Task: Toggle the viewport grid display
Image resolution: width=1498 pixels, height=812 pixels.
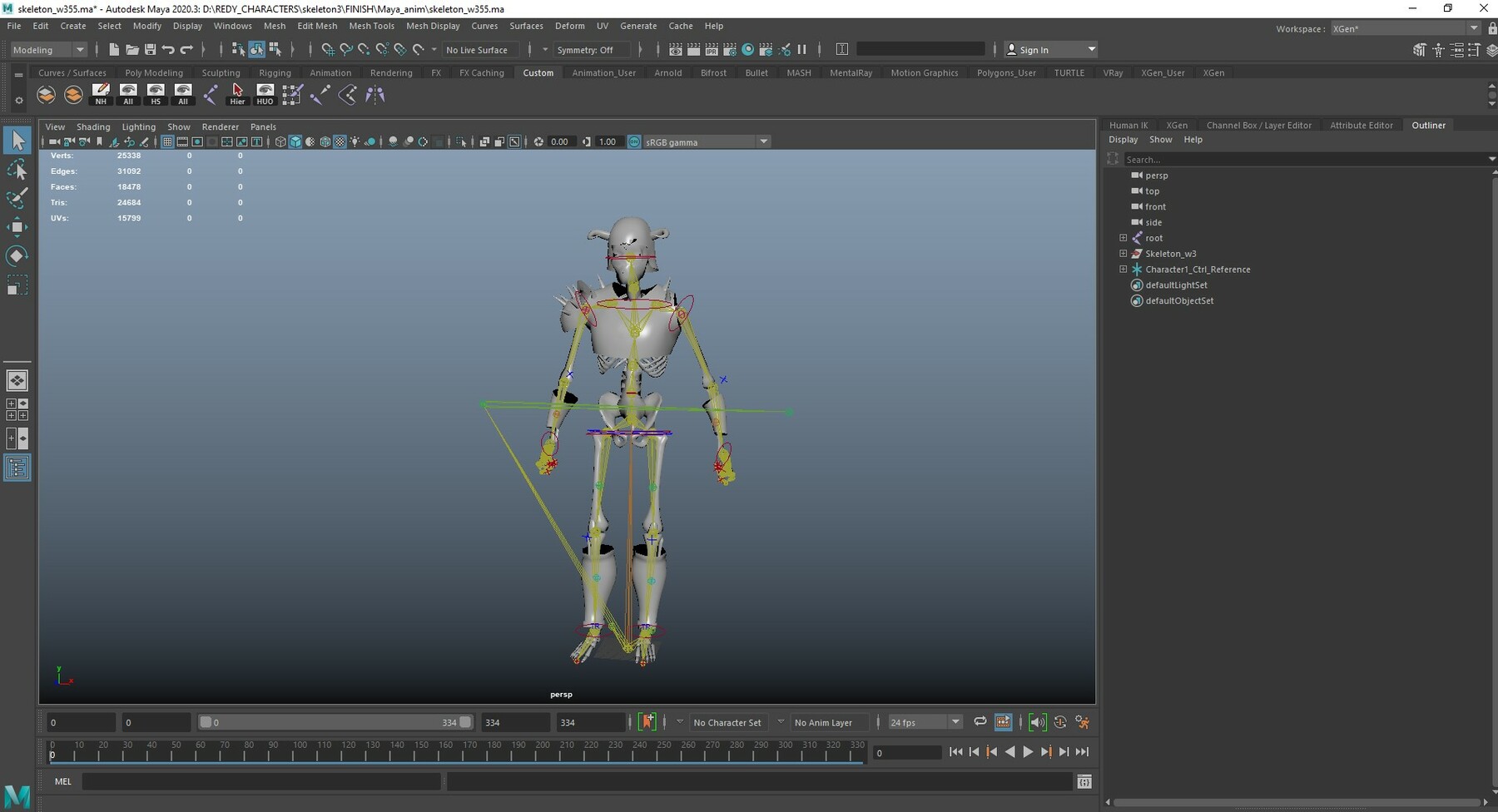Action: pyautogui.click(x=167, y=142)
